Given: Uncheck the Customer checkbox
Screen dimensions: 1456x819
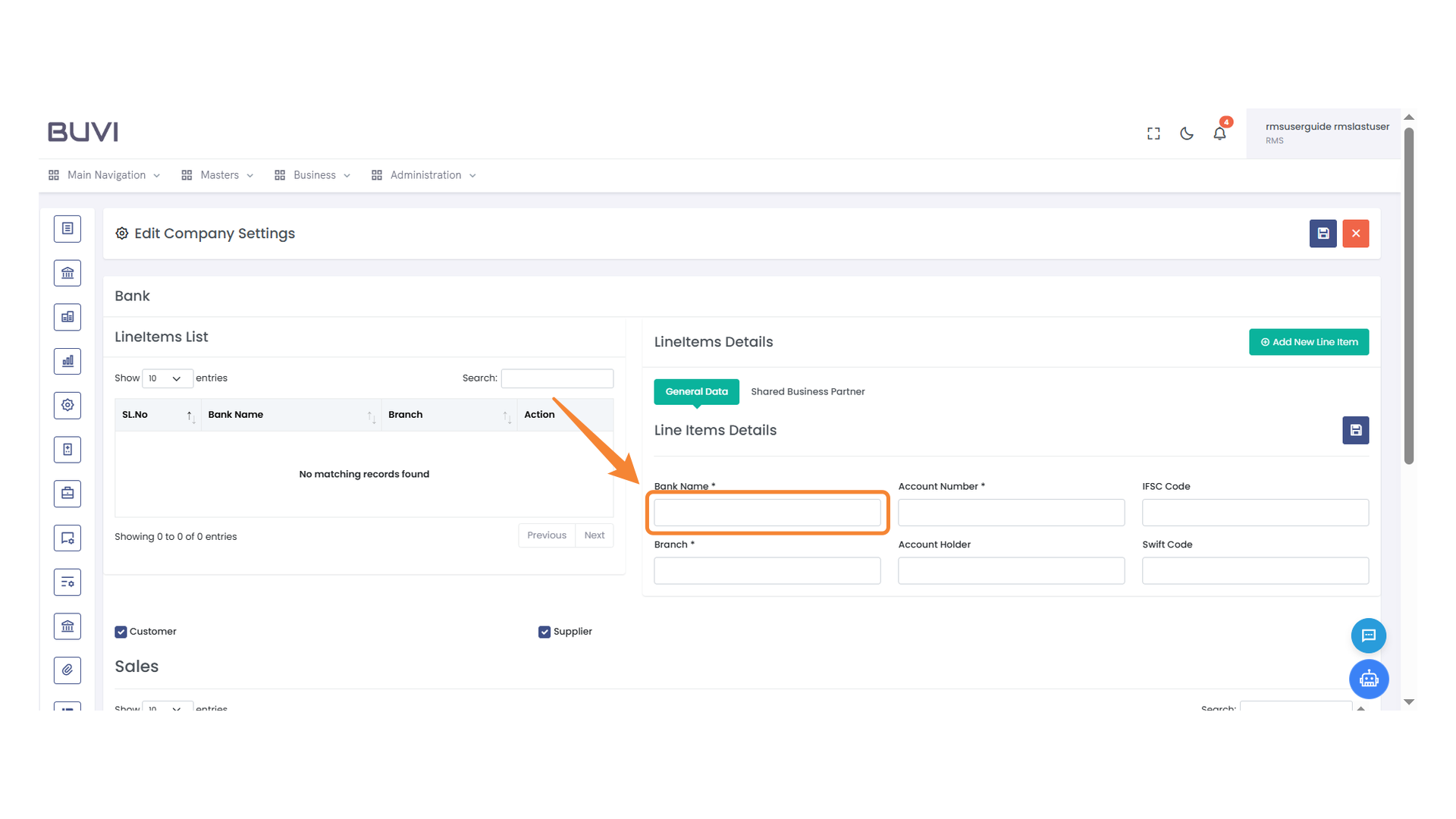Looking at the screenshot, I should 121,631.
